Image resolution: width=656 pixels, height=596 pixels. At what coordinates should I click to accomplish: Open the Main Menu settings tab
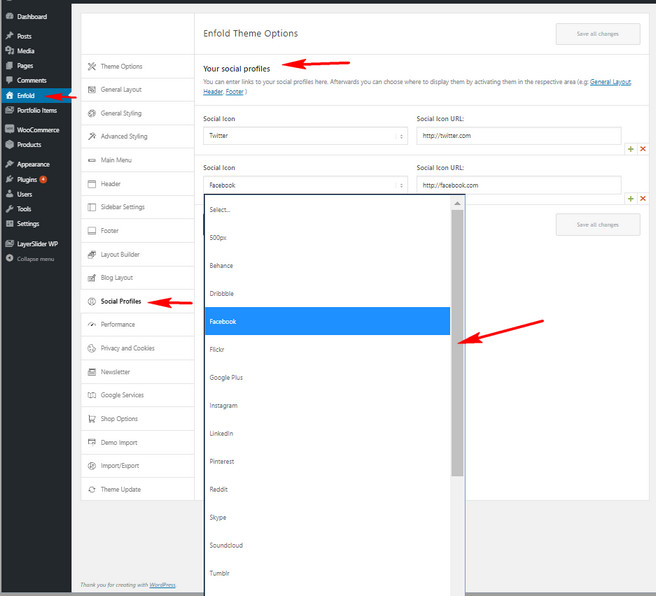click(x=137, y=160)
